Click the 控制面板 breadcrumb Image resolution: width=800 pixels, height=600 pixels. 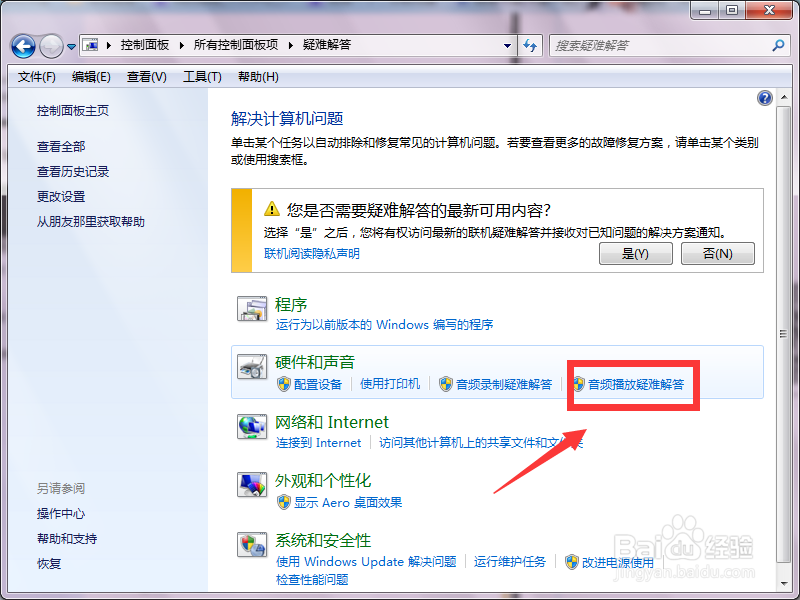(145, 45)
